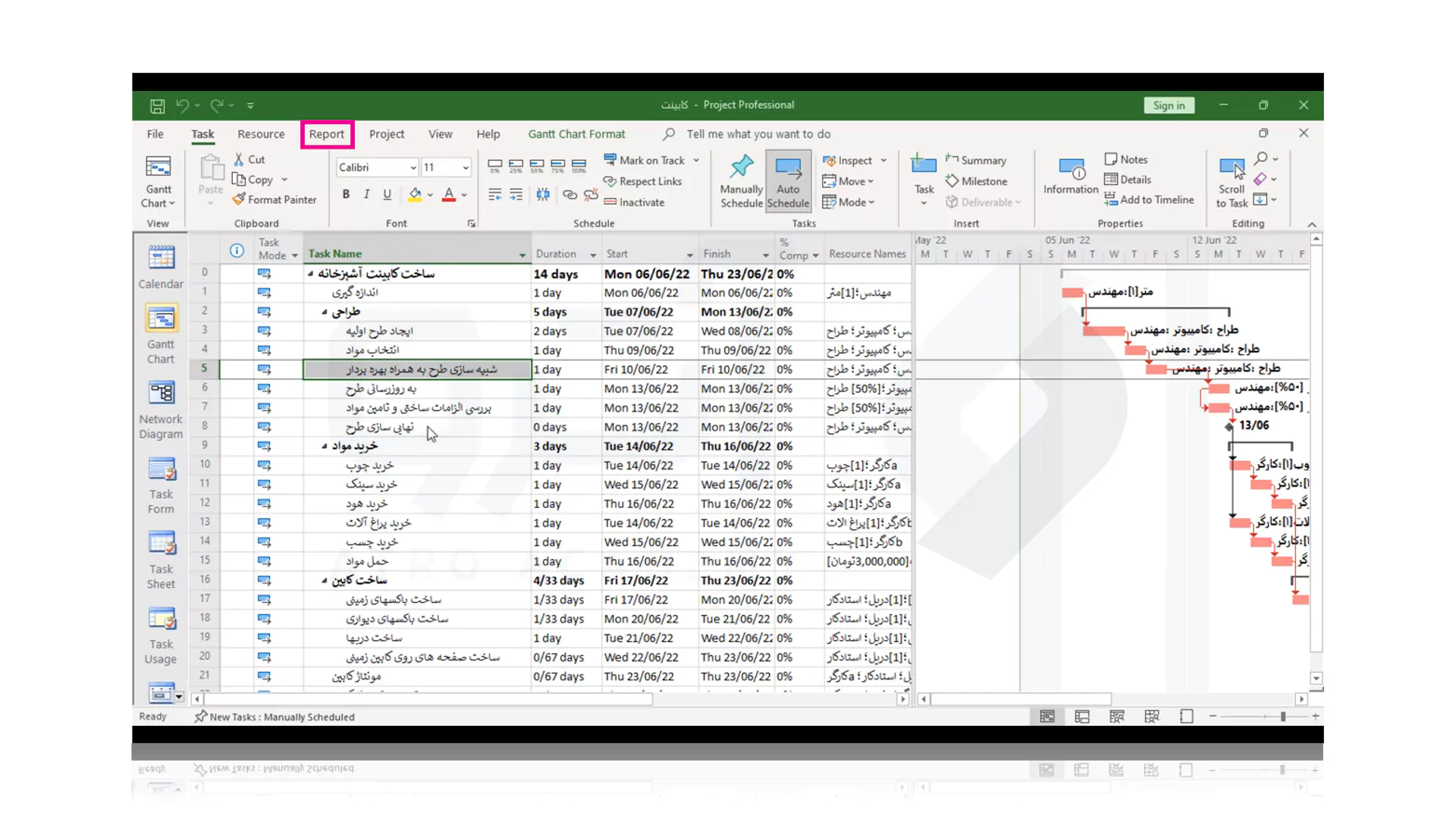Screen dimensions: 1456x819
Task: Expand the ساخت کابین summary task row
Action: [325, 580]
